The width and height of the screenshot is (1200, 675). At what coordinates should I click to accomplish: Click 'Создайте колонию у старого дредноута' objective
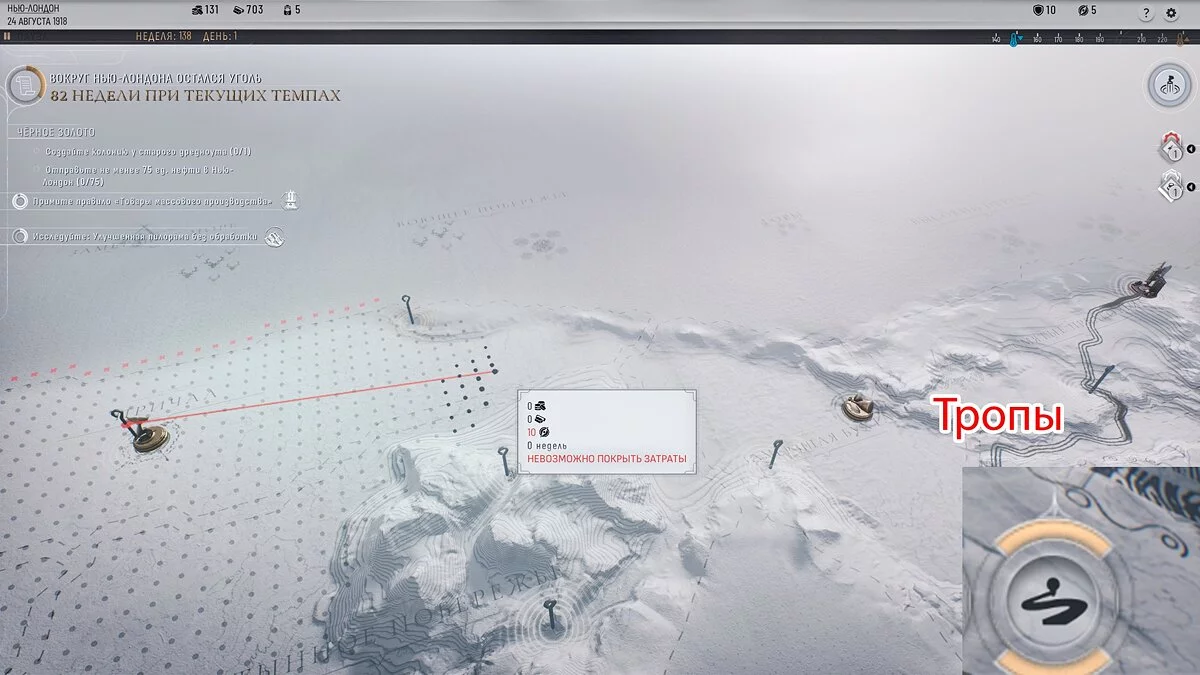tap(147, 152)
